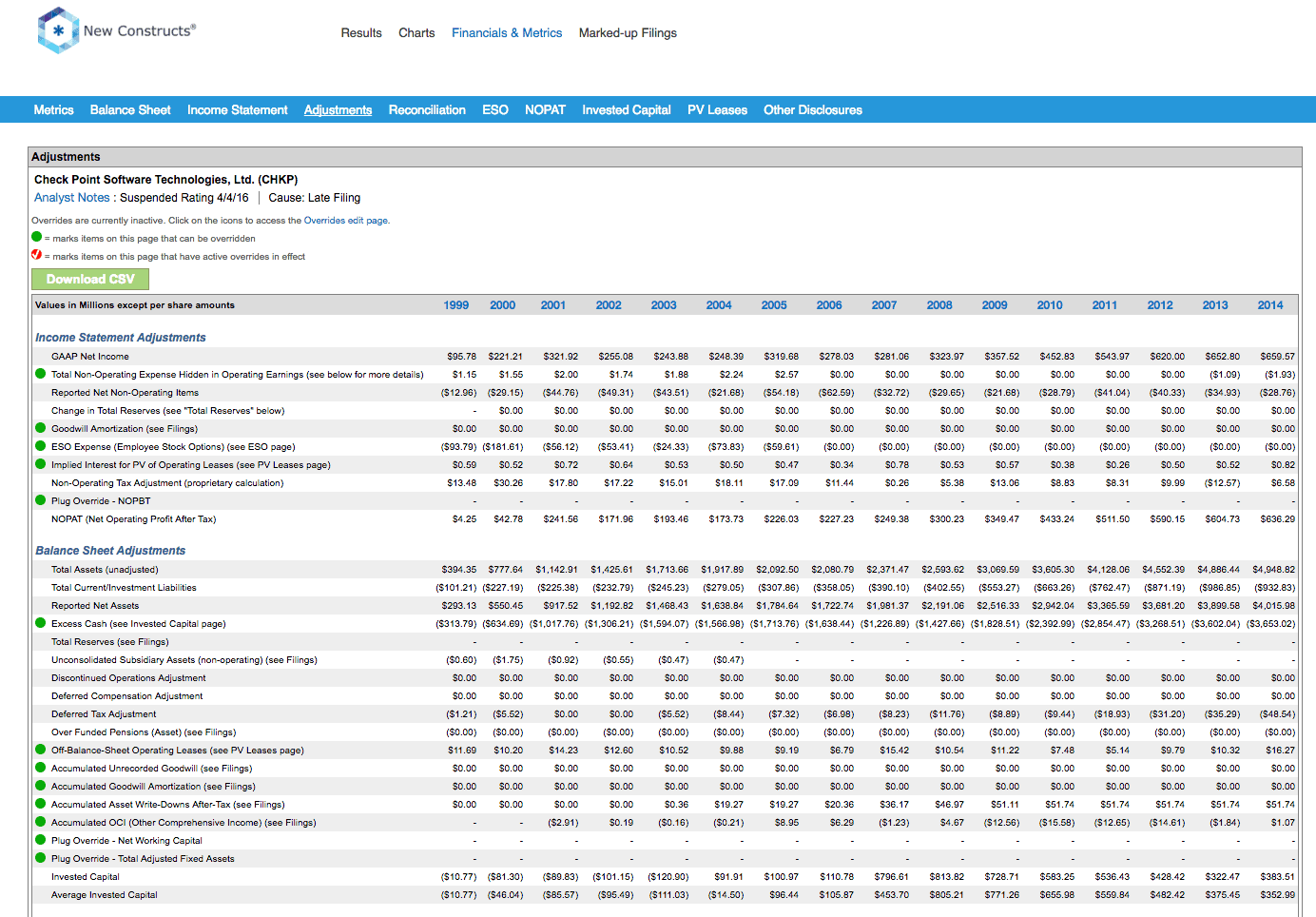Click the 2004 year column header
Viewport: 1316px width, 917px height.
coord(719,305)
